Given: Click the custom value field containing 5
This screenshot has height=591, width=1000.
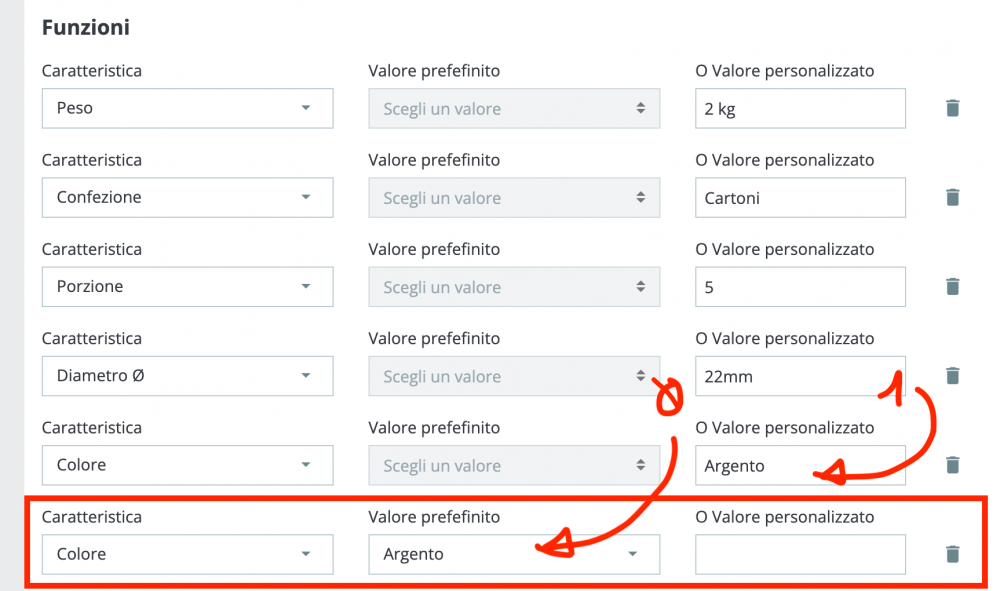Looking at the screenshot, I should 800,286.
